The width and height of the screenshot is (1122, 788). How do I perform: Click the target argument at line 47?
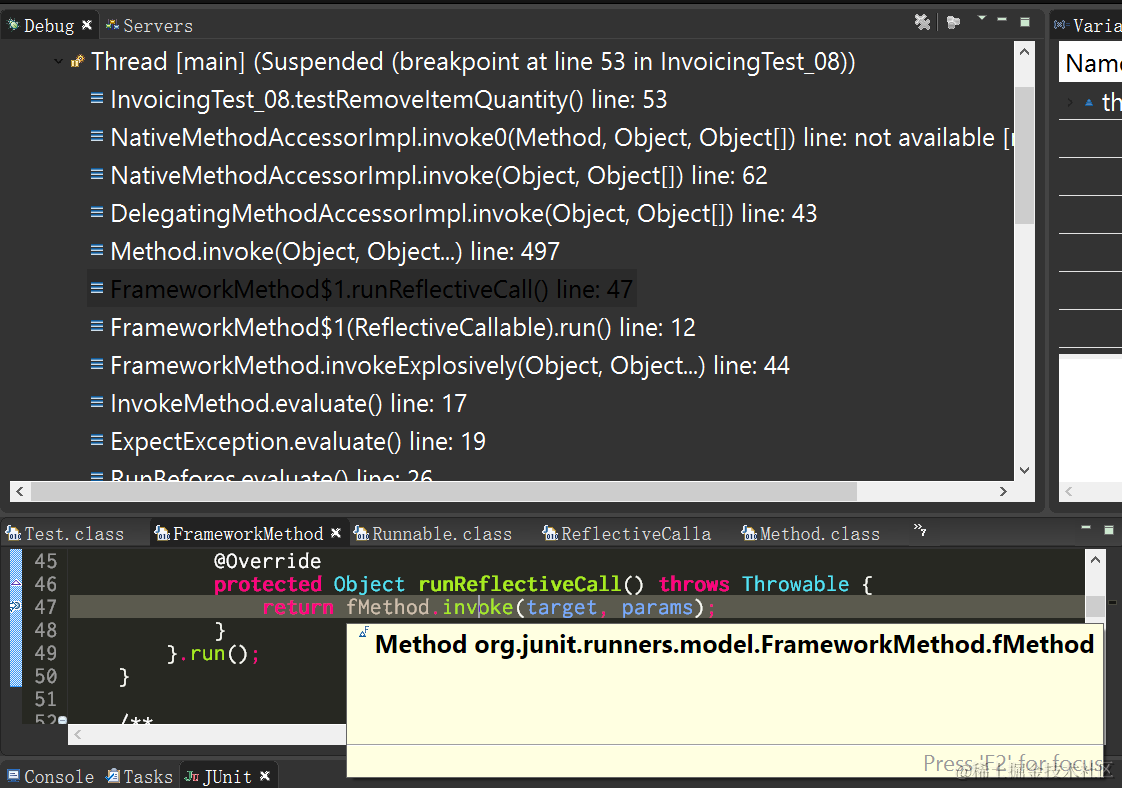coord(561,607)
